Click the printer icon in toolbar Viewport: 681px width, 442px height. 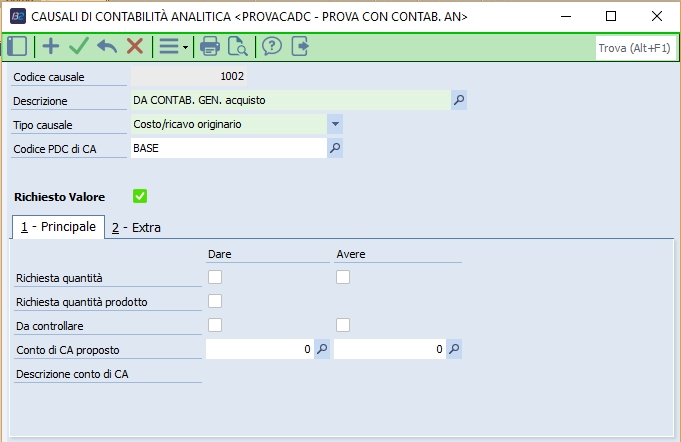click(210, 46)
